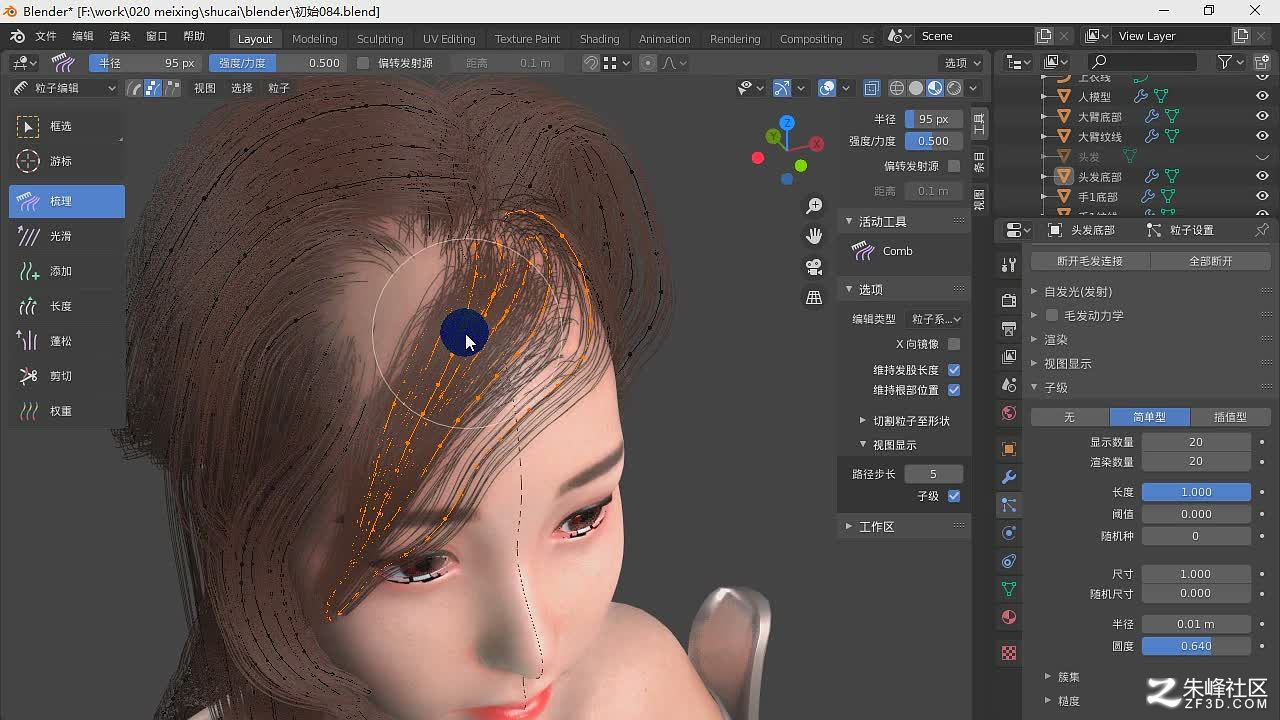1280x720 pixels.
Task: Open the 粒子 menu in viewport header
Action: tap(279, 88)
